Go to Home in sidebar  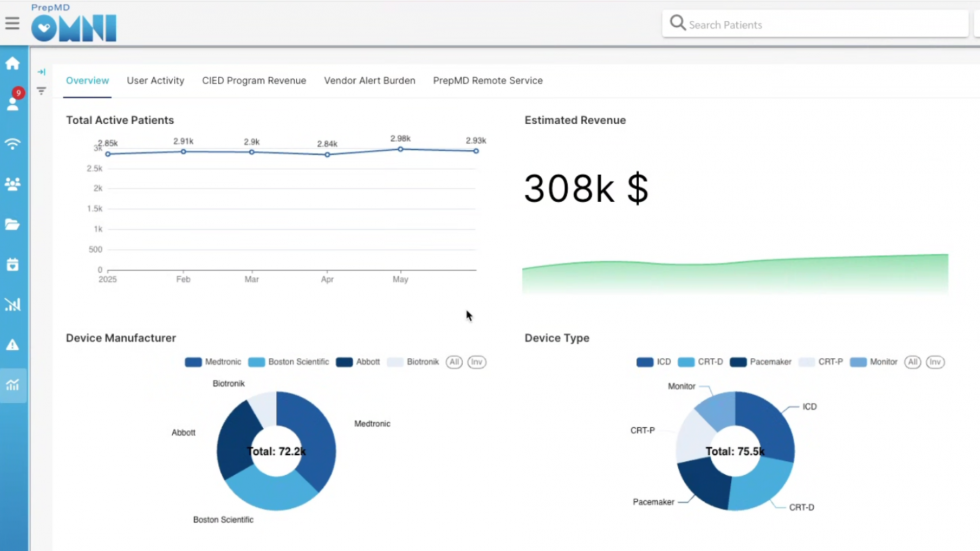point(13,64)
